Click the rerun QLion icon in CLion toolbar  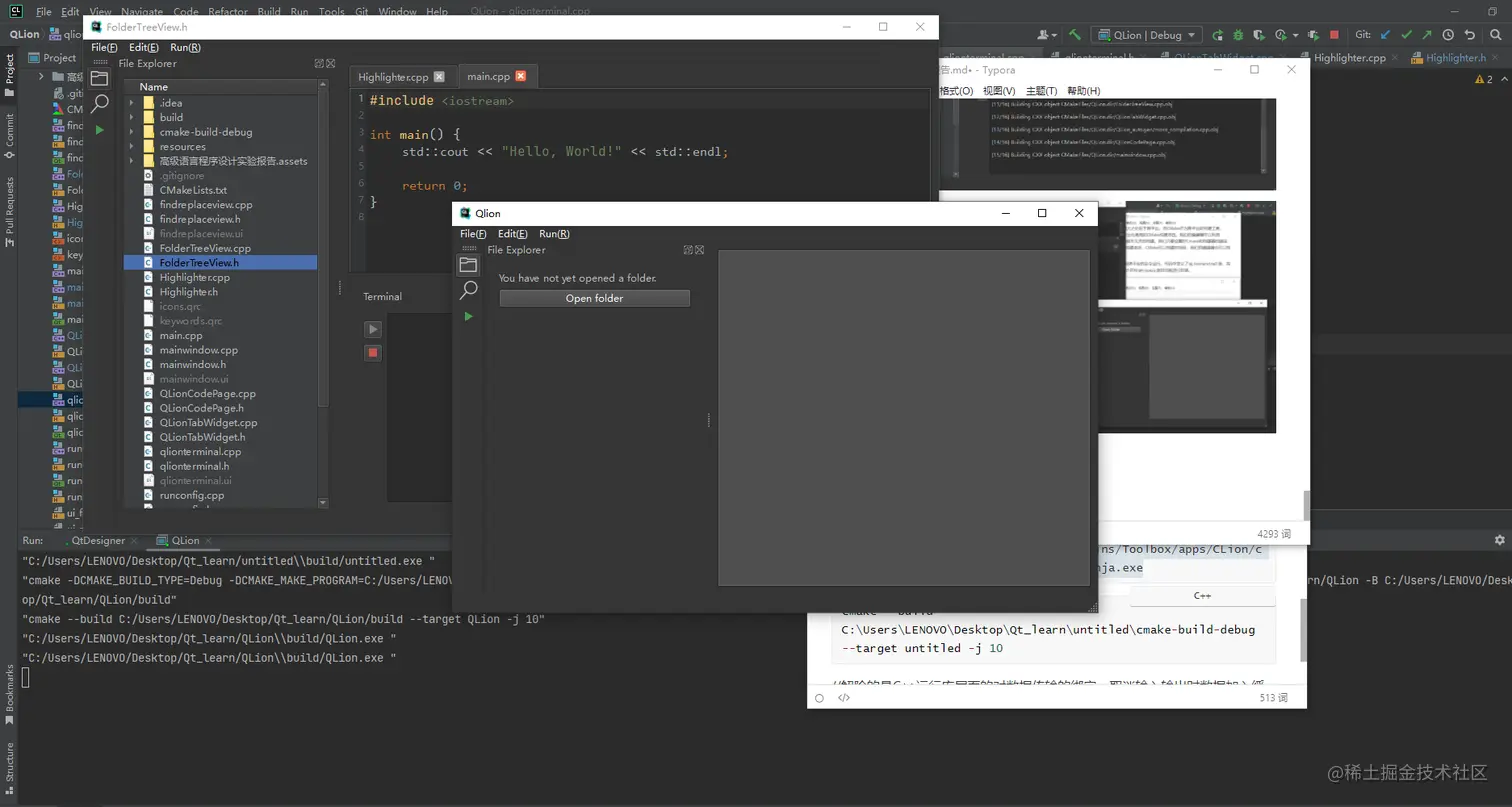[x=1217, y=35]
